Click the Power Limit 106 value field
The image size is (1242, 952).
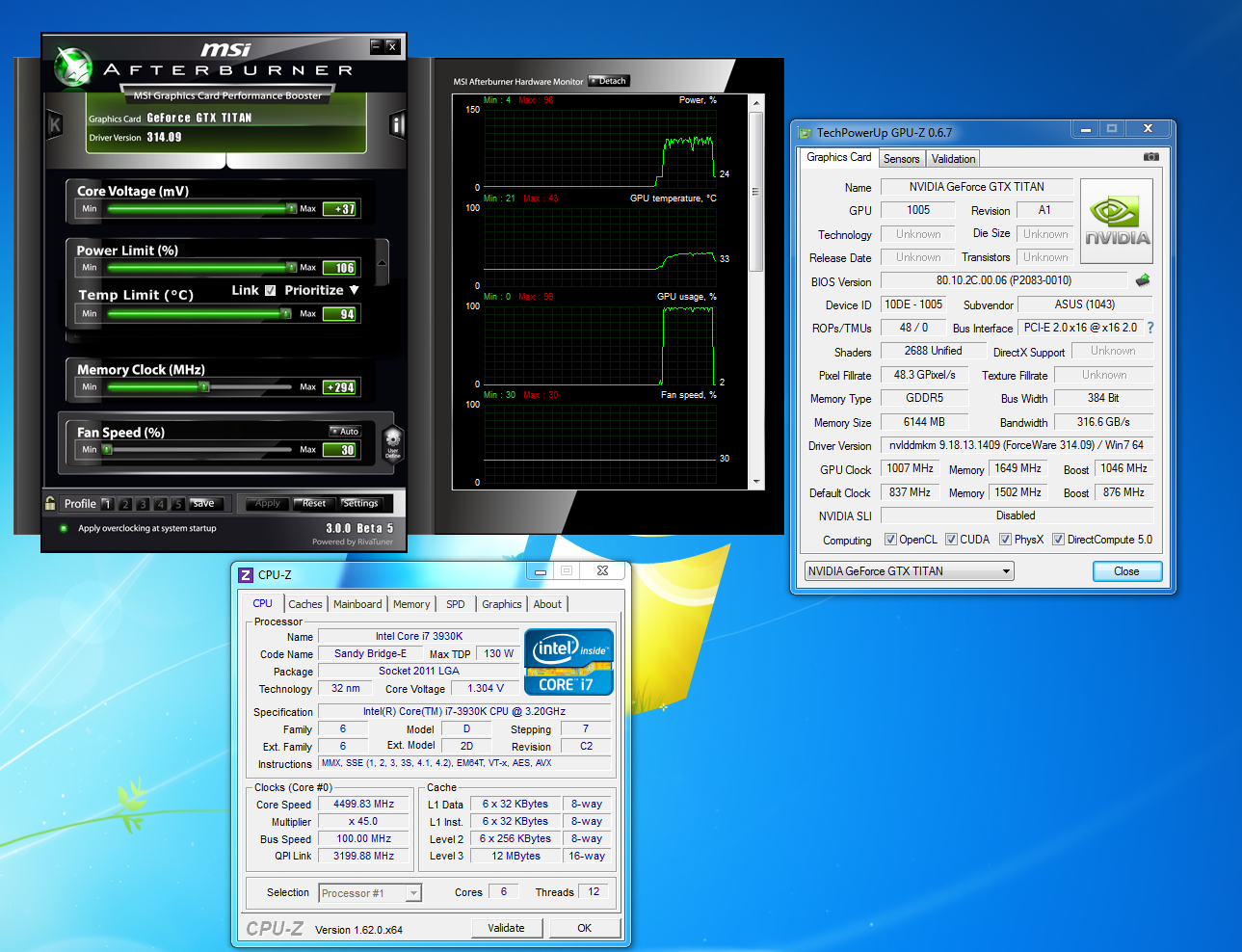coord(341,268)
